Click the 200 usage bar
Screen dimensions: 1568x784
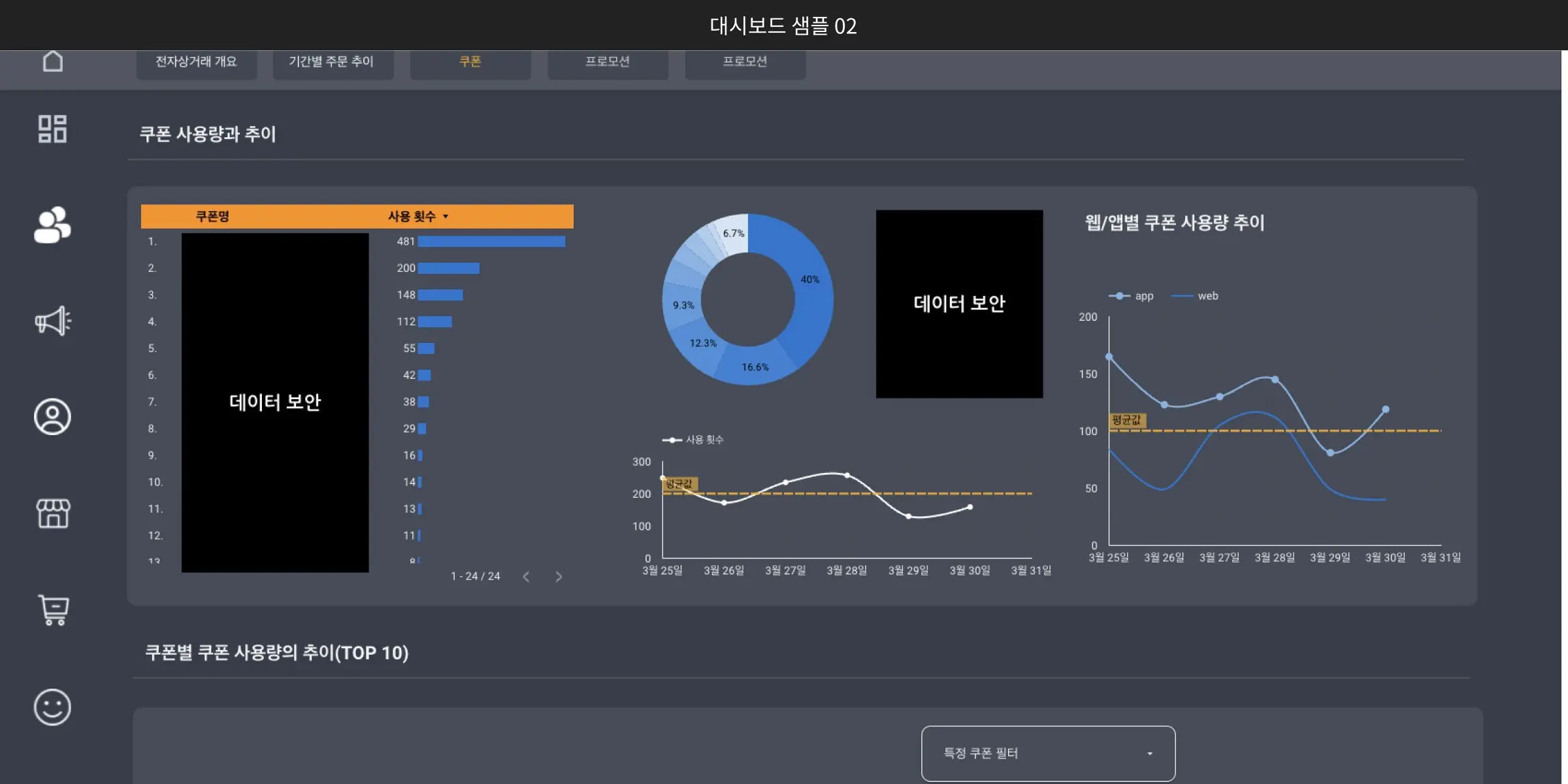449,269
